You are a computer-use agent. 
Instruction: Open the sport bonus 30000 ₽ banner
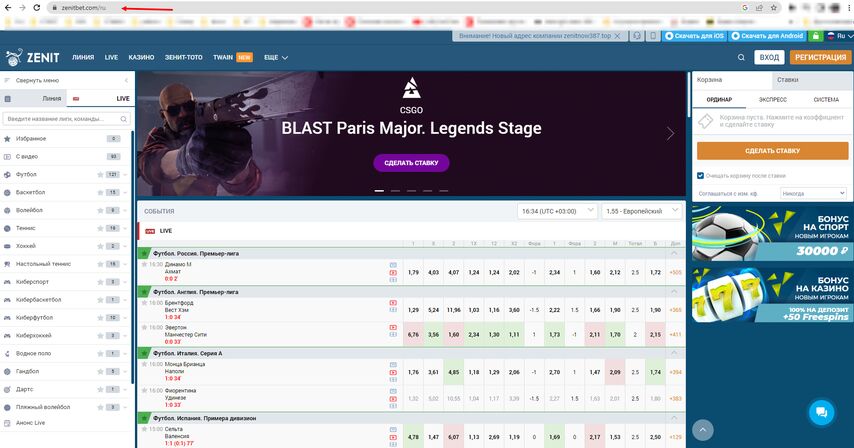pyautogui.click(x=772, y=234)
